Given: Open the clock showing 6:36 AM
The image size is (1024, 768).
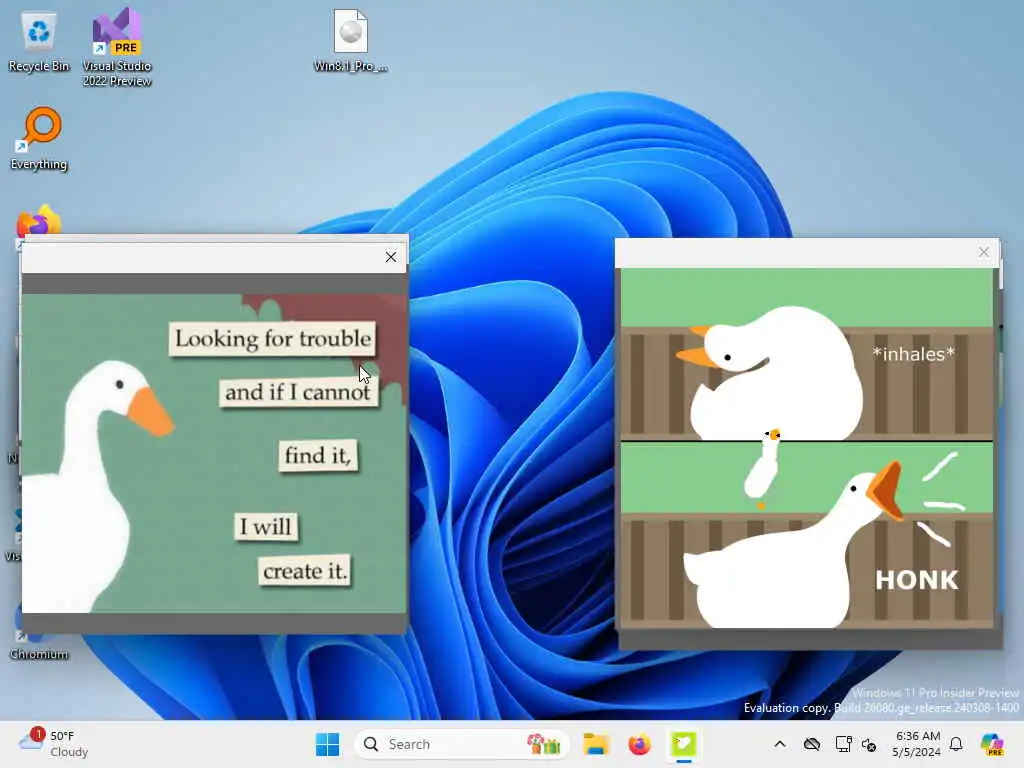Looking at the screenshot, I should coord(917,744).
